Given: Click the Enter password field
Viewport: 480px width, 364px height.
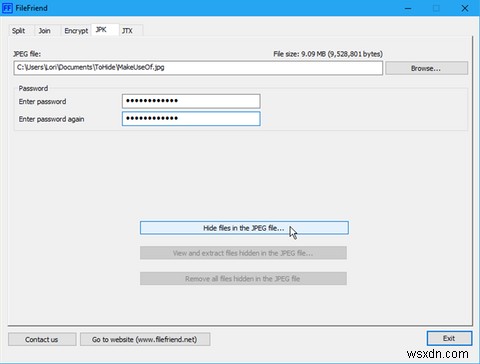Looking at the screenshot, I should (x=191, y=101).
